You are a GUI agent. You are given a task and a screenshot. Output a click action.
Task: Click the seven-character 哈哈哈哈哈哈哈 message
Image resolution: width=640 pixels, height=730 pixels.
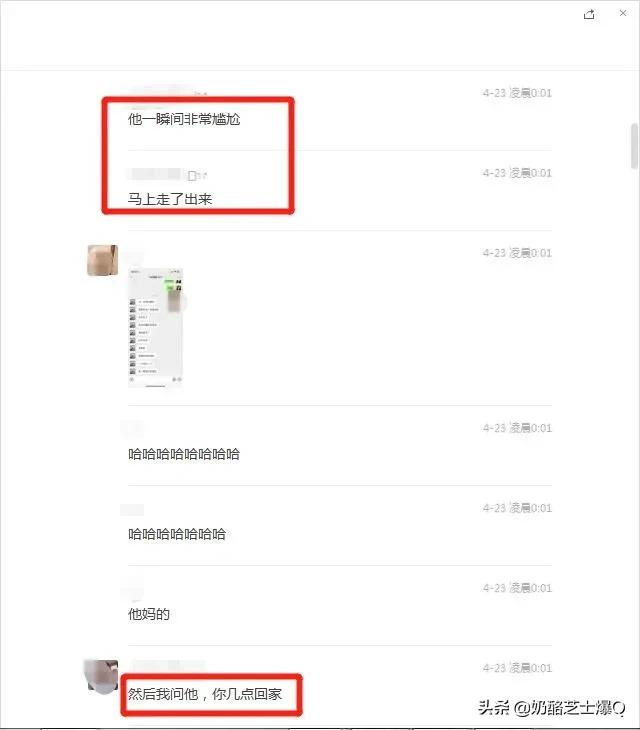[177, 534]
